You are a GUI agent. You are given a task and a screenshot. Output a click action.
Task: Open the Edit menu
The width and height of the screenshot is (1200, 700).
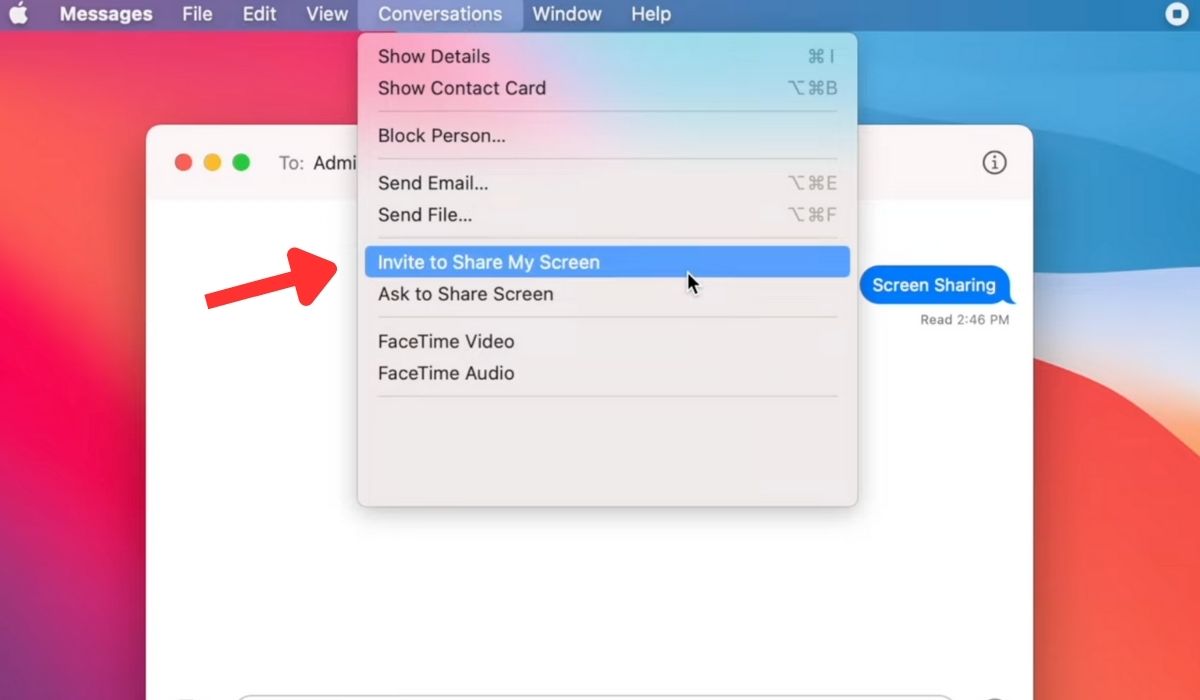pos(259,14)
